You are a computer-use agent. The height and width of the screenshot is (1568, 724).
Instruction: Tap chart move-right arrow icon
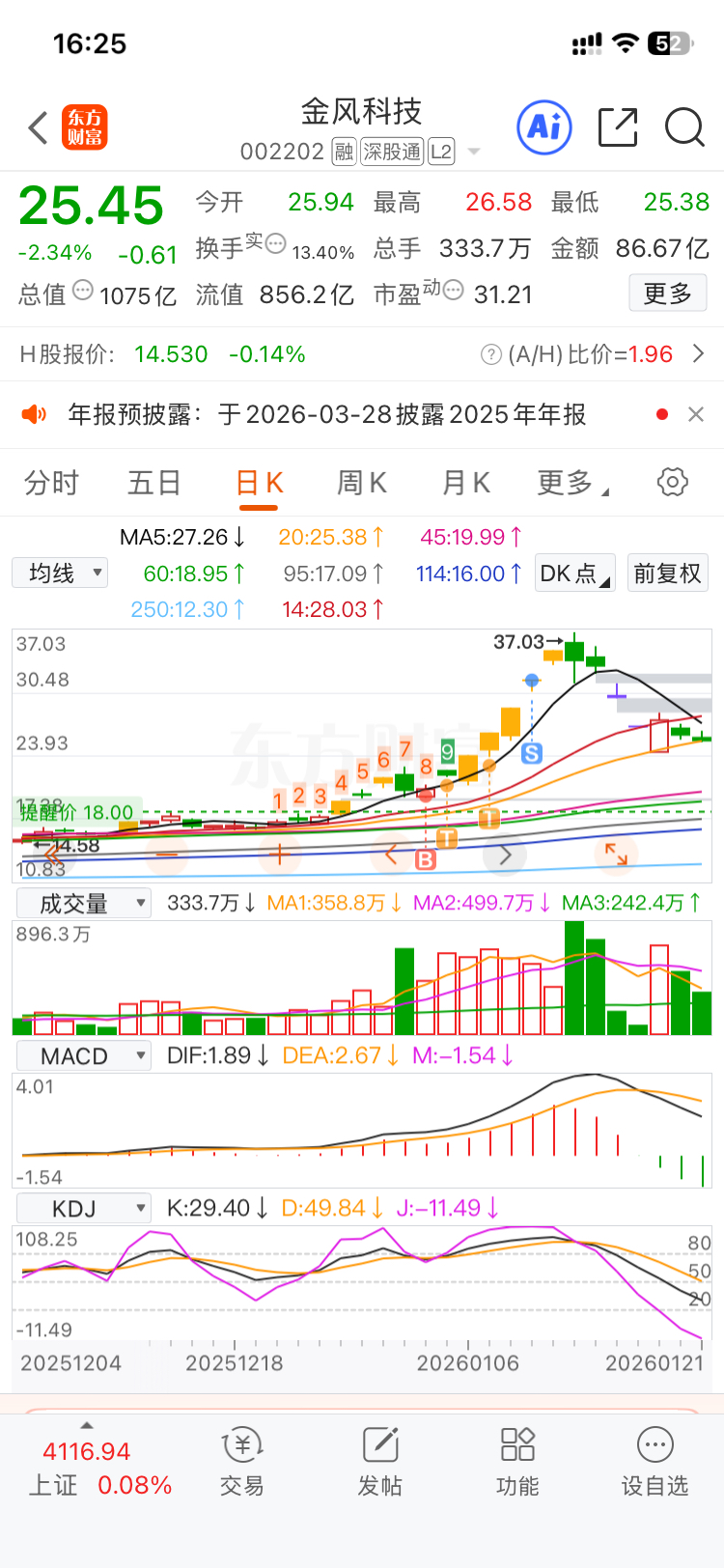point(505,854)
